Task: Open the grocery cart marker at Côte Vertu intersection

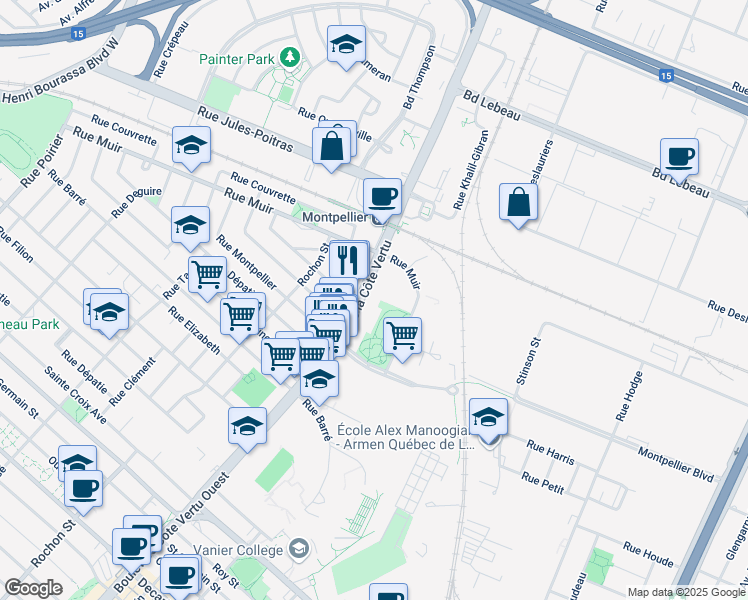Action: point(281,357)
